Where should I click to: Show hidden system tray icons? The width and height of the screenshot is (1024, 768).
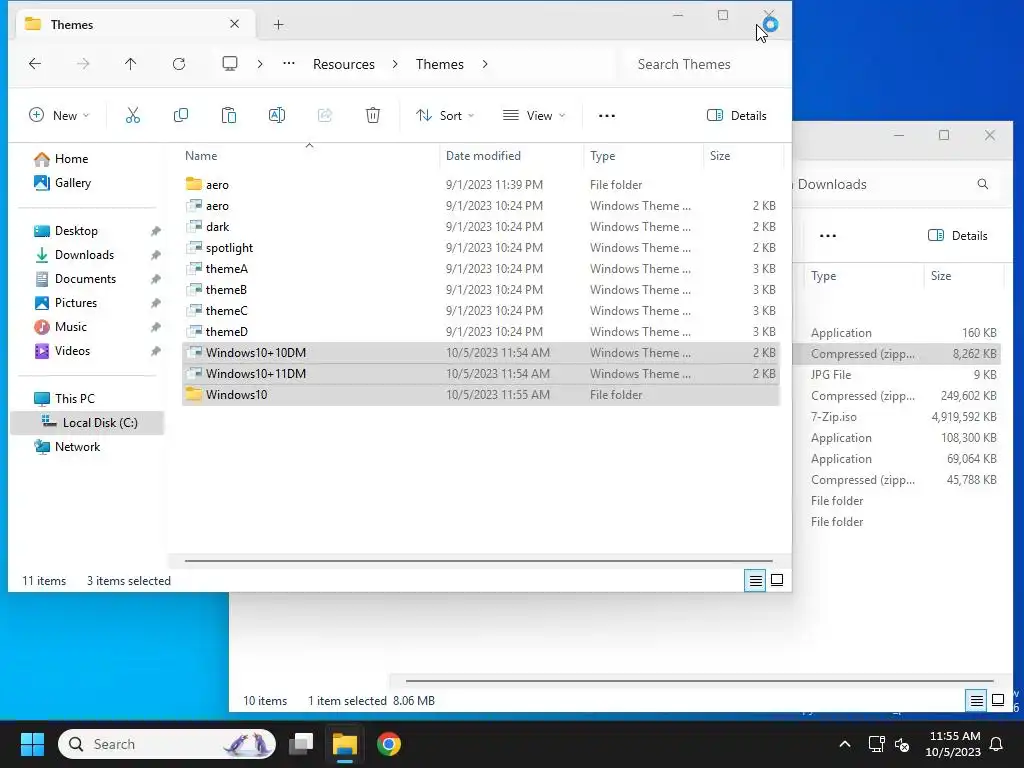844,744
